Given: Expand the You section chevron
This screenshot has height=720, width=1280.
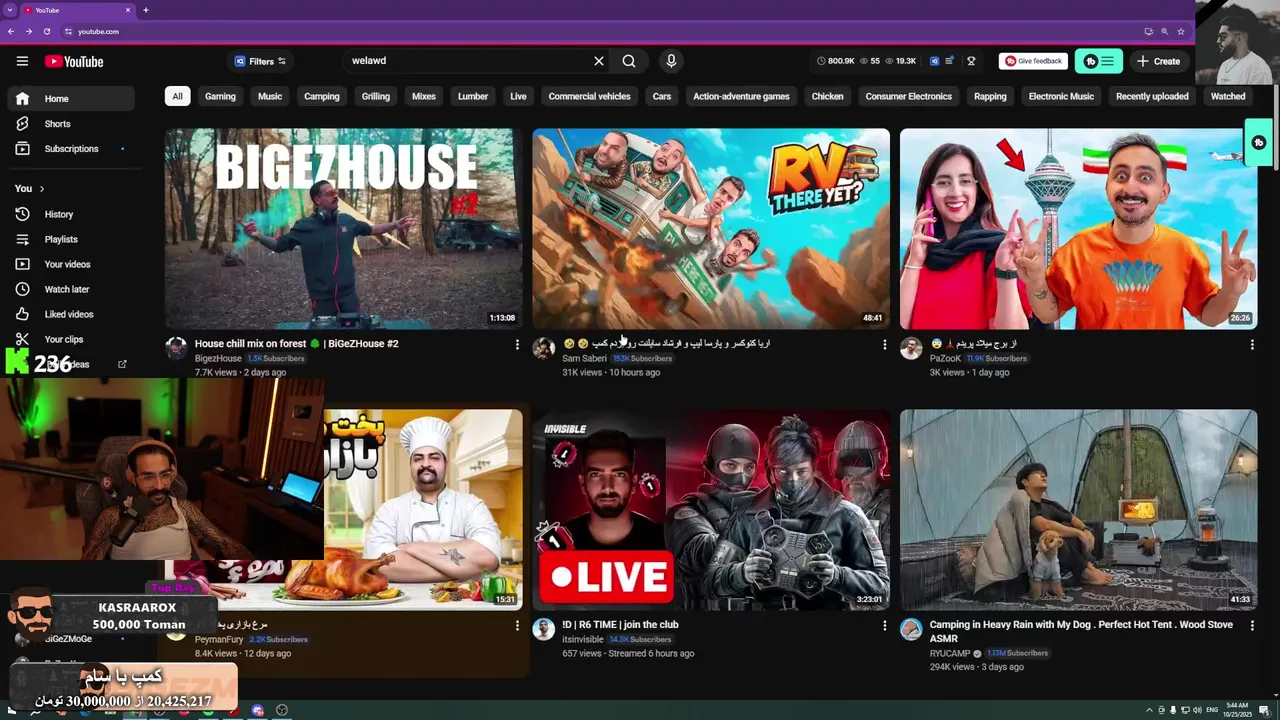Looking at the screenshot, I should (41, 189).
